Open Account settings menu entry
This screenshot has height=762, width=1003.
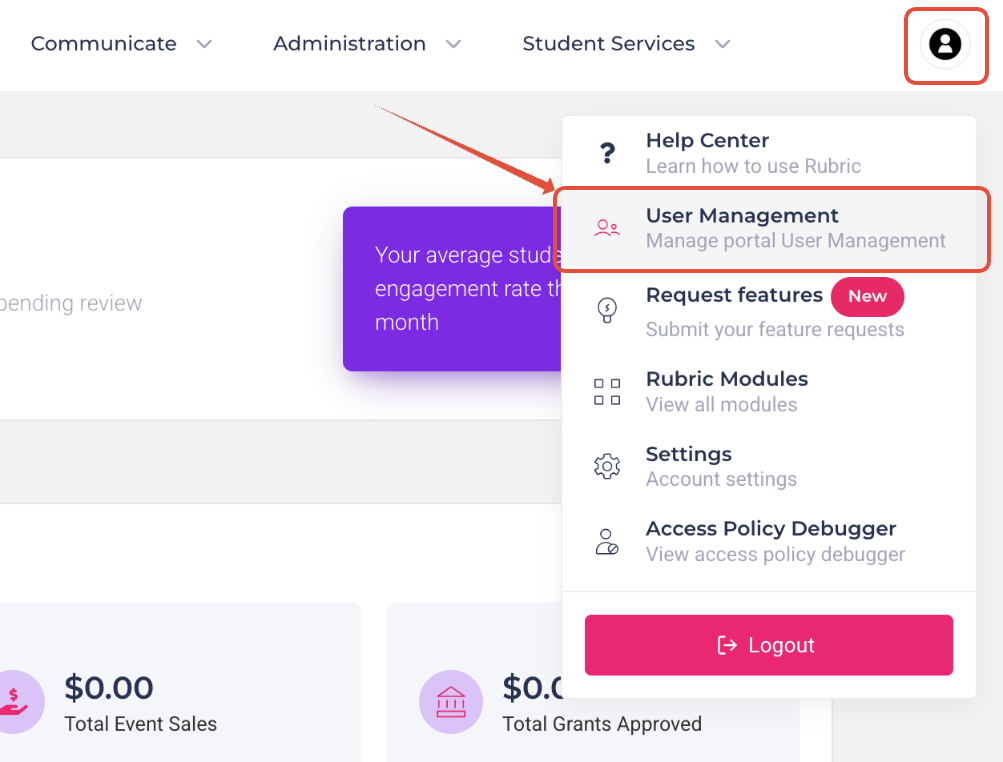[770, 466]
